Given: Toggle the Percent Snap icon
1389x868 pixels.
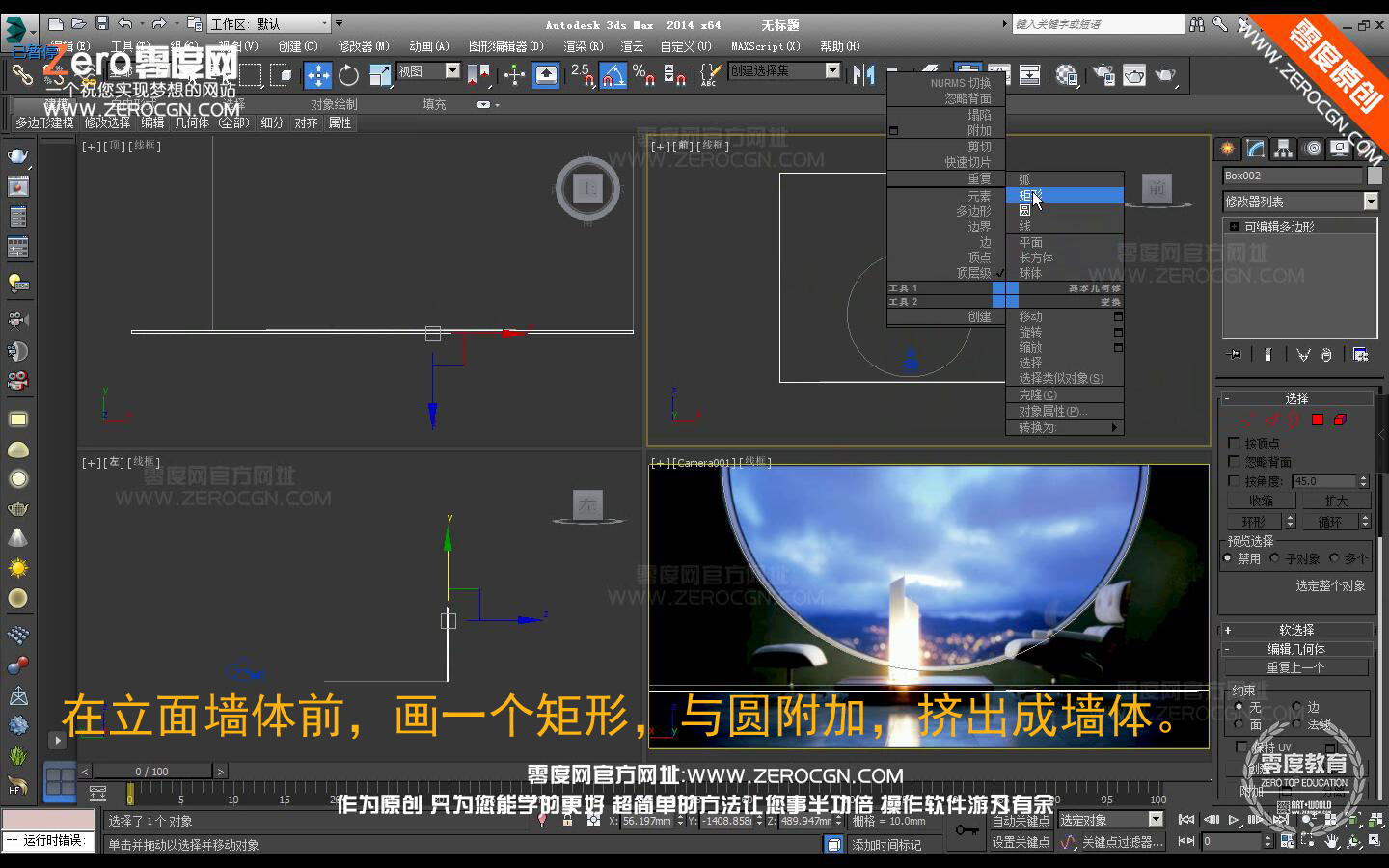Looking at the screenshot, I should click(643, 74).
